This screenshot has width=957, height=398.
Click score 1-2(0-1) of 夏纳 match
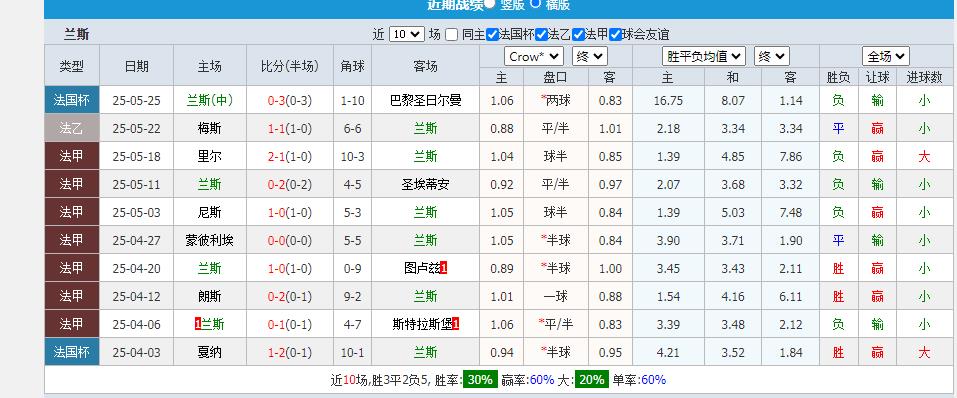coord(290,353)
